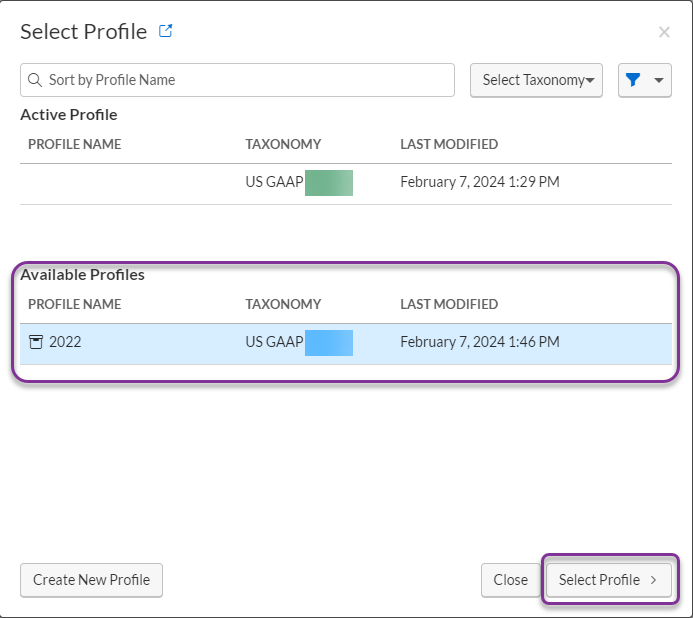Click the Create New Profile button
Screen dimensions: 693x618
pyautogui.click(x=91, y=580)
